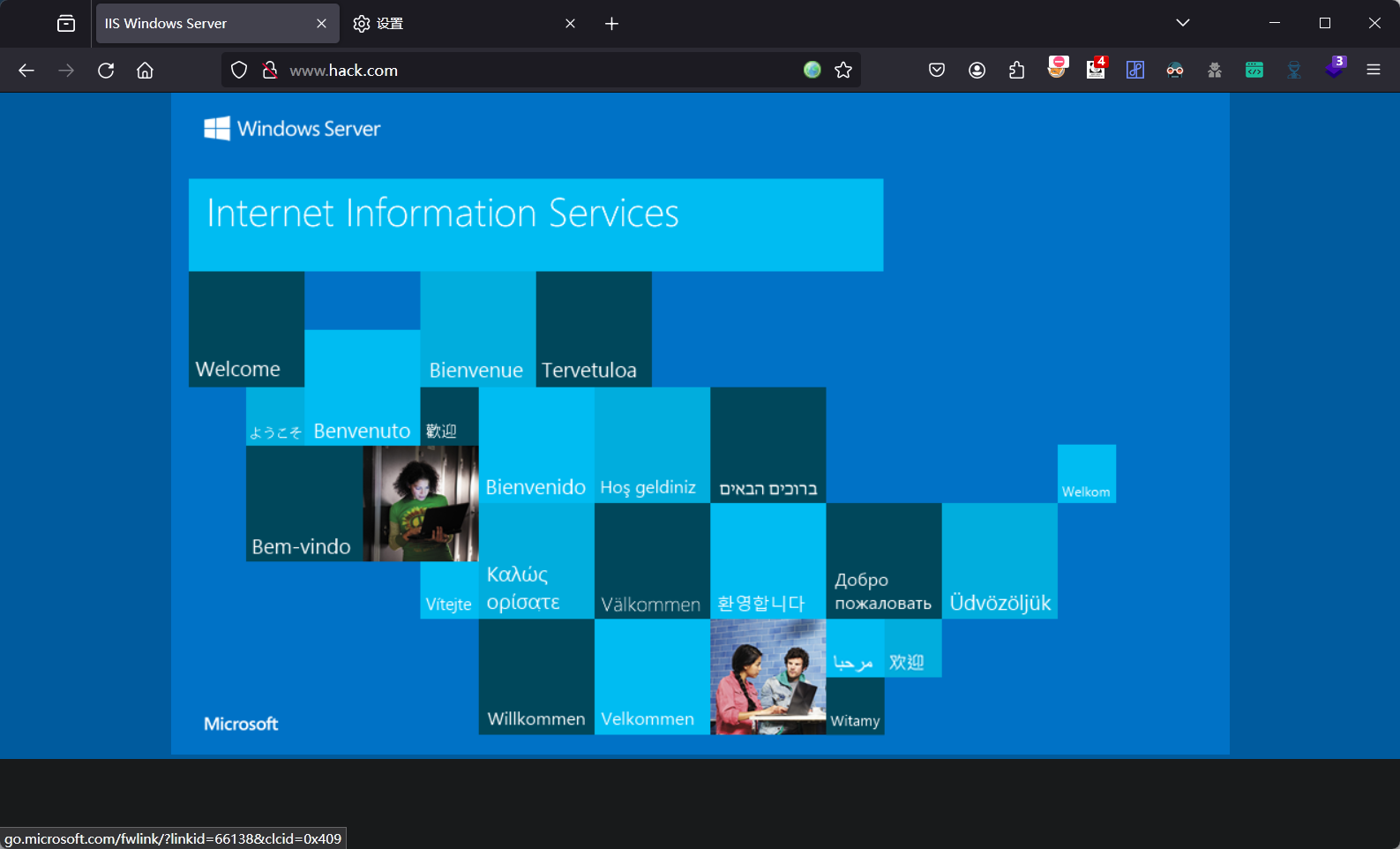
Task: Click the forward navigation arrow
Action: pyautogui.click(x=66, y=71)
